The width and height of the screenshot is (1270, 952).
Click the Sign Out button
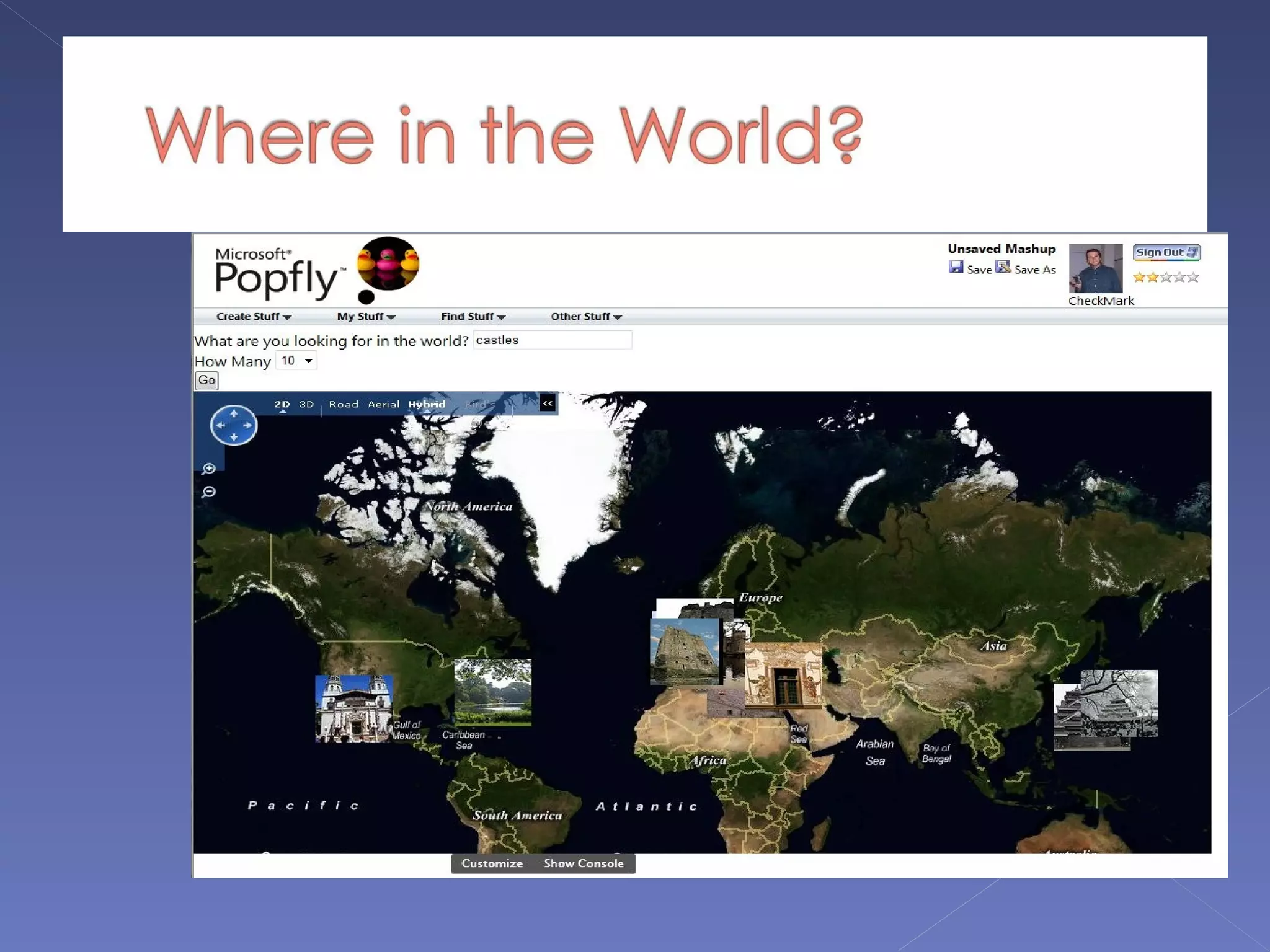1166,252
